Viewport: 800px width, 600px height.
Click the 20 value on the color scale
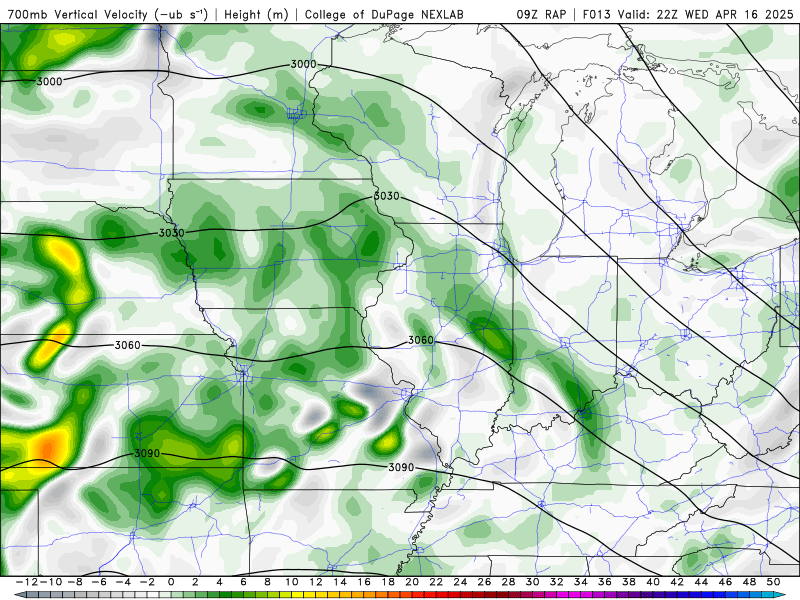coord(412,582)
